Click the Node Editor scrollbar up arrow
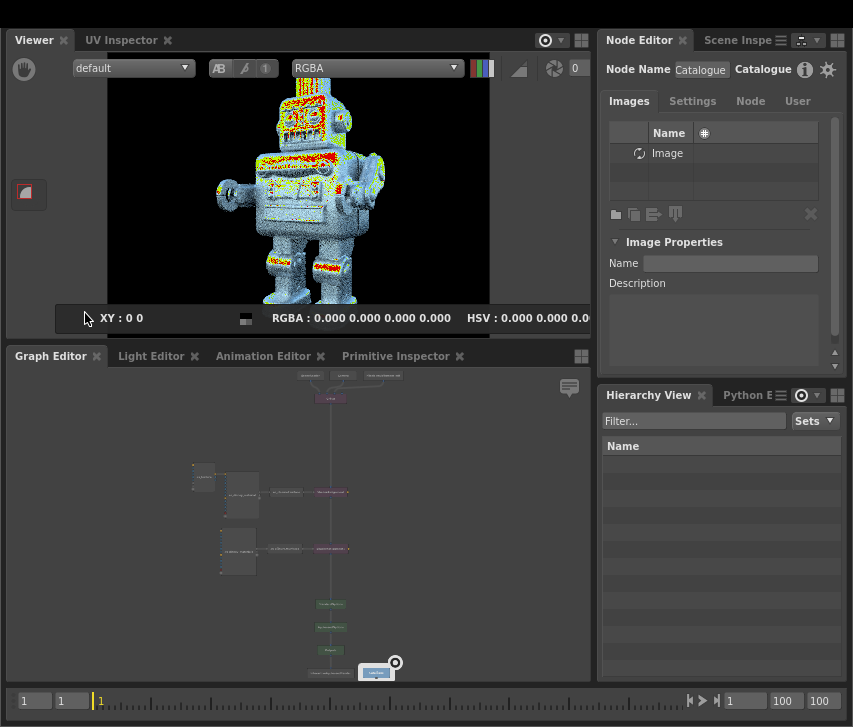The width and height of the screenshot is (853, 727). [835, 353]
